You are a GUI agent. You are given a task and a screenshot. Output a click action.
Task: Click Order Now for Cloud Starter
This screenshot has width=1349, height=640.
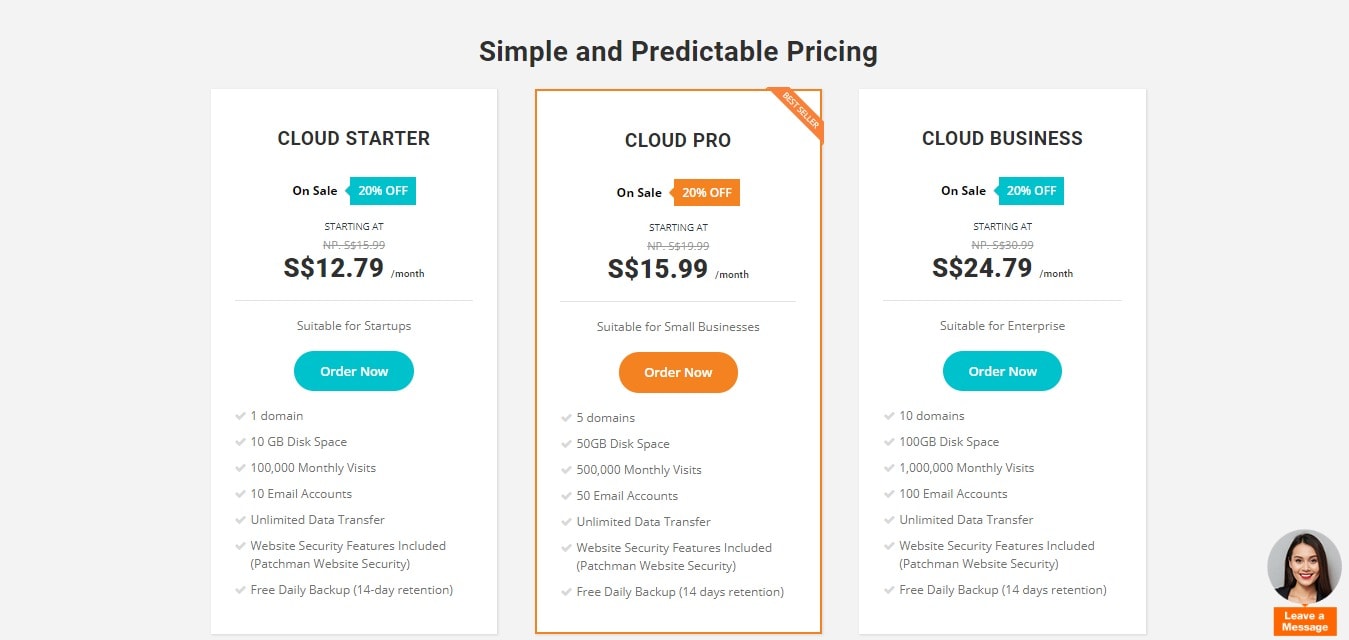pyautogui.click(x=353, y=371)
